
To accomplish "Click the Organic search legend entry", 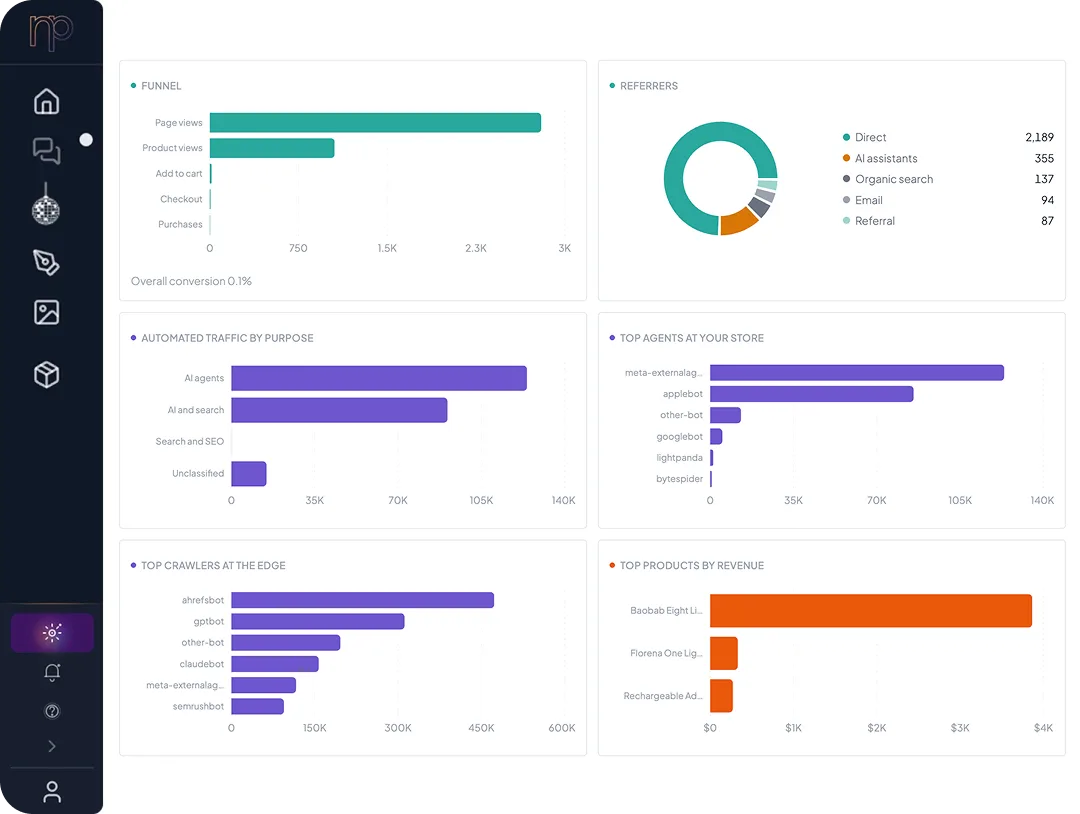I will point(894,179).
